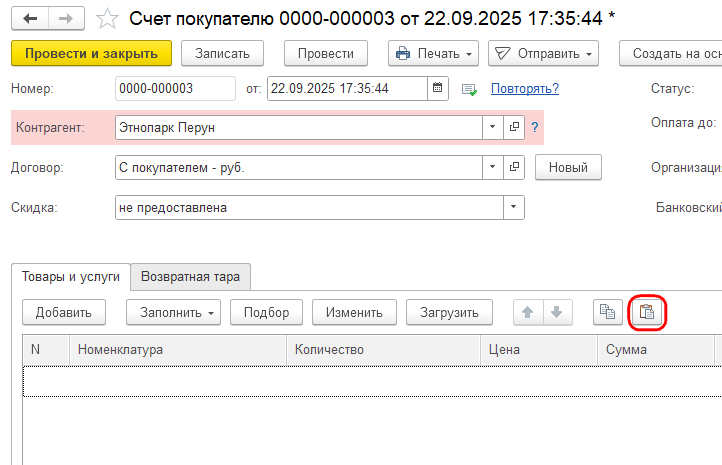Open Контрагент card with the open icon
The width and height of the screenshot is (722, 465).
(514, 127)
